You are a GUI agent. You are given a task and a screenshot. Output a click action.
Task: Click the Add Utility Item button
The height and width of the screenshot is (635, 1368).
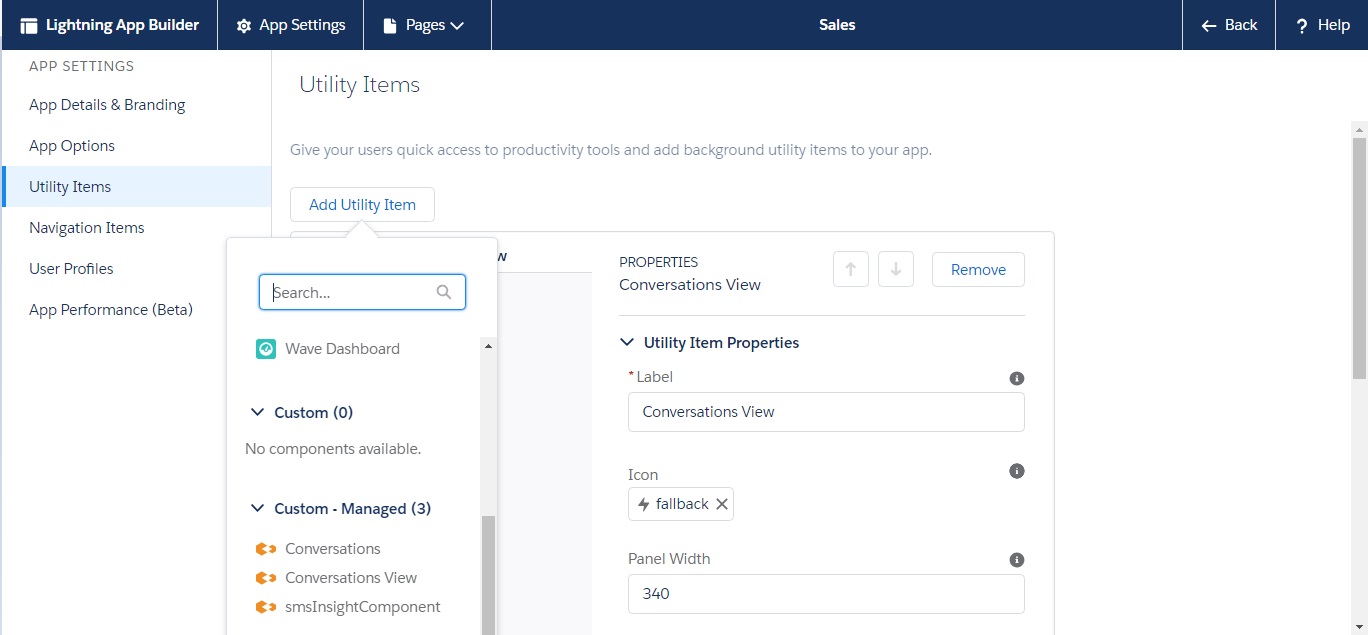pos(362,204)
